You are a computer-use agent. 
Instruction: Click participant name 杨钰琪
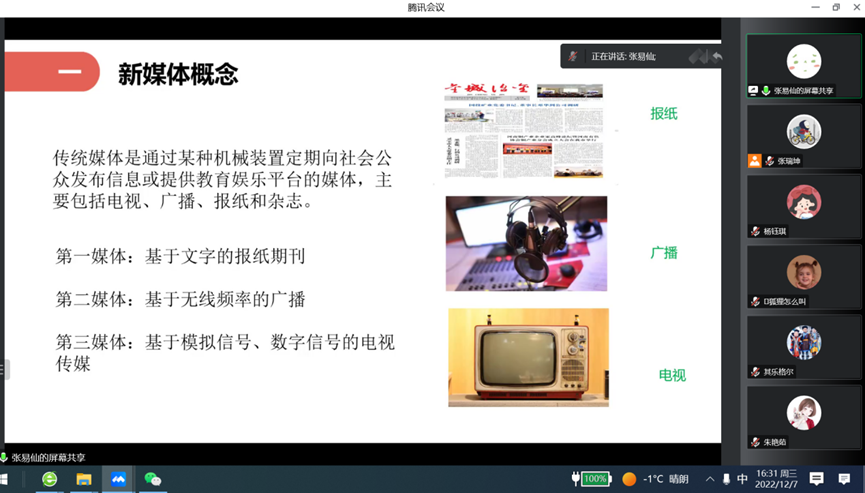click(x=775, y=232)
